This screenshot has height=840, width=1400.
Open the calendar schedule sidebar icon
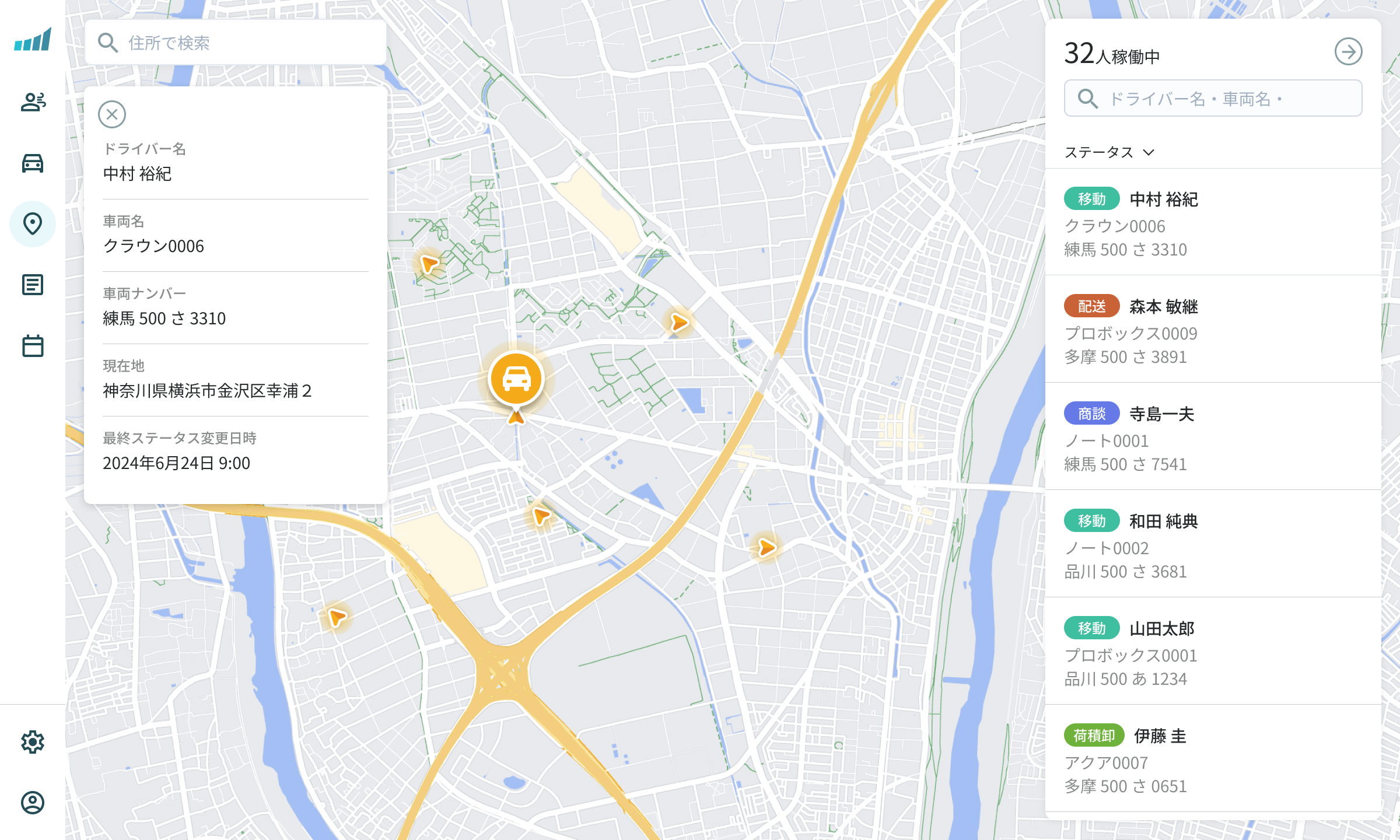coord(33,346)
